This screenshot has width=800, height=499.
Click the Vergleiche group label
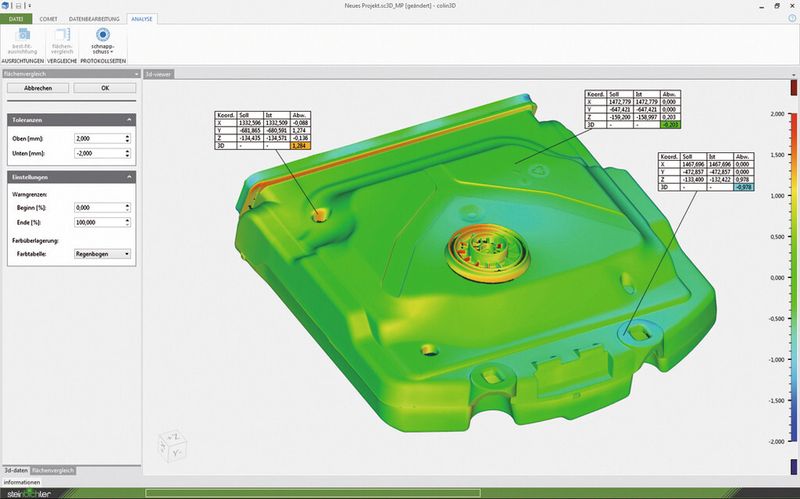pyautogui.click(x=62, y=61)
